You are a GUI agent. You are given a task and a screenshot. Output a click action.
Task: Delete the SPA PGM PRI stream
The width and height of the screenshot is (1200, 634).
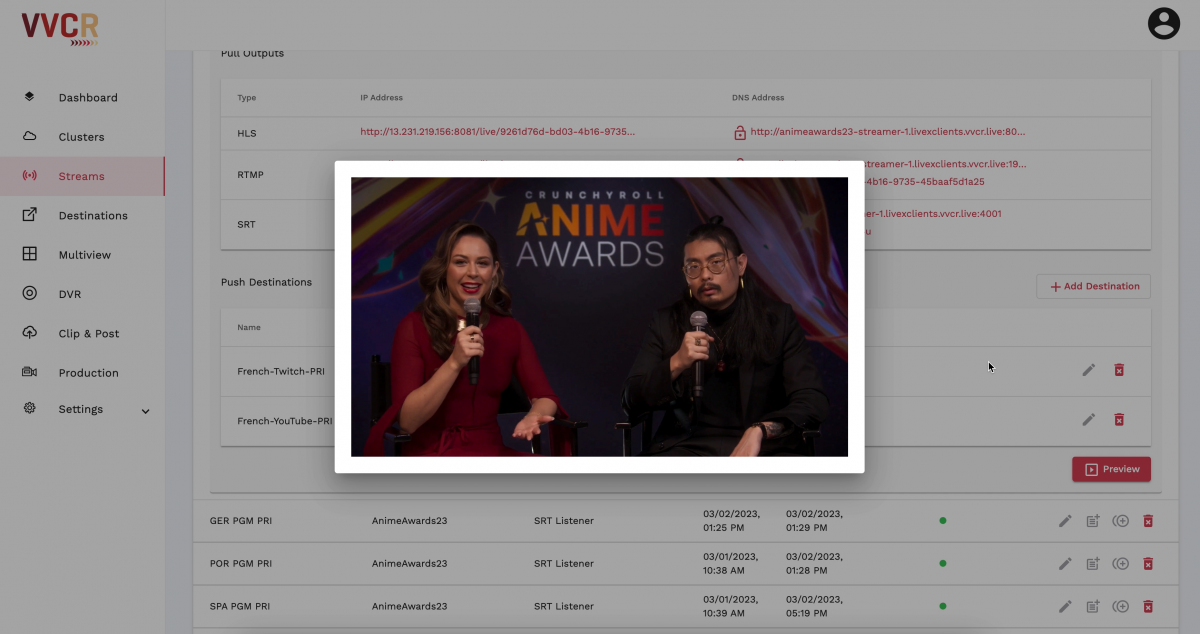[x=1148, y=606]
